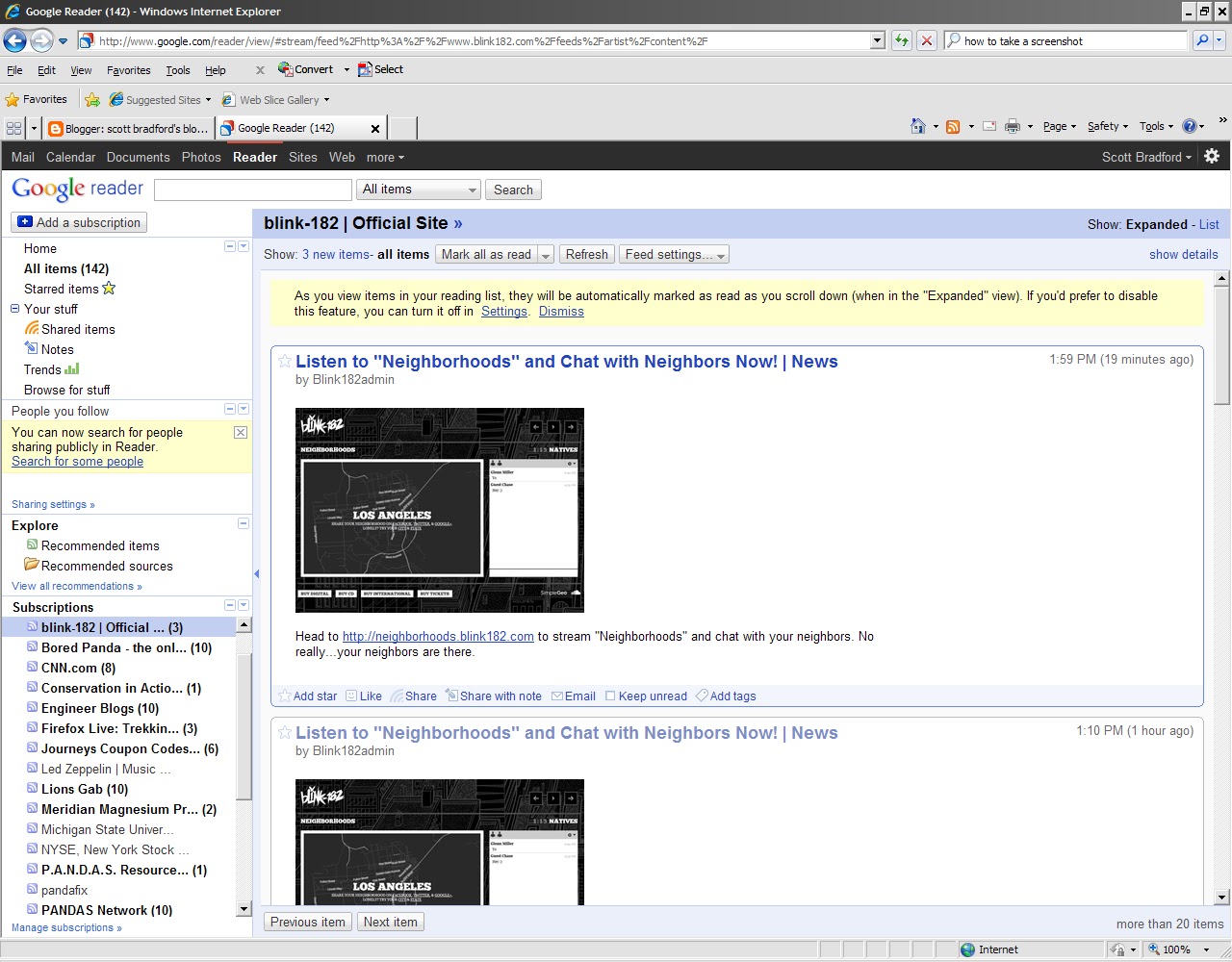Click the Refresh feed button

tap(586, 255)
